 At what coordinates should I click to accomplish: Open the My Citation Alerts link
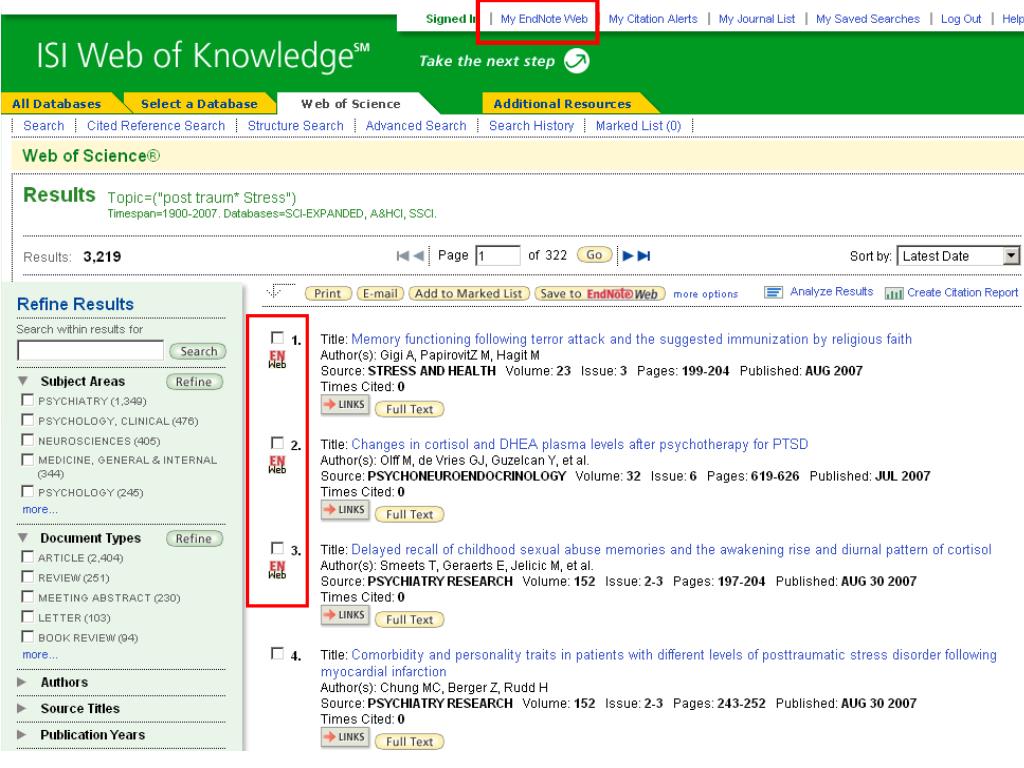[653, 20]
